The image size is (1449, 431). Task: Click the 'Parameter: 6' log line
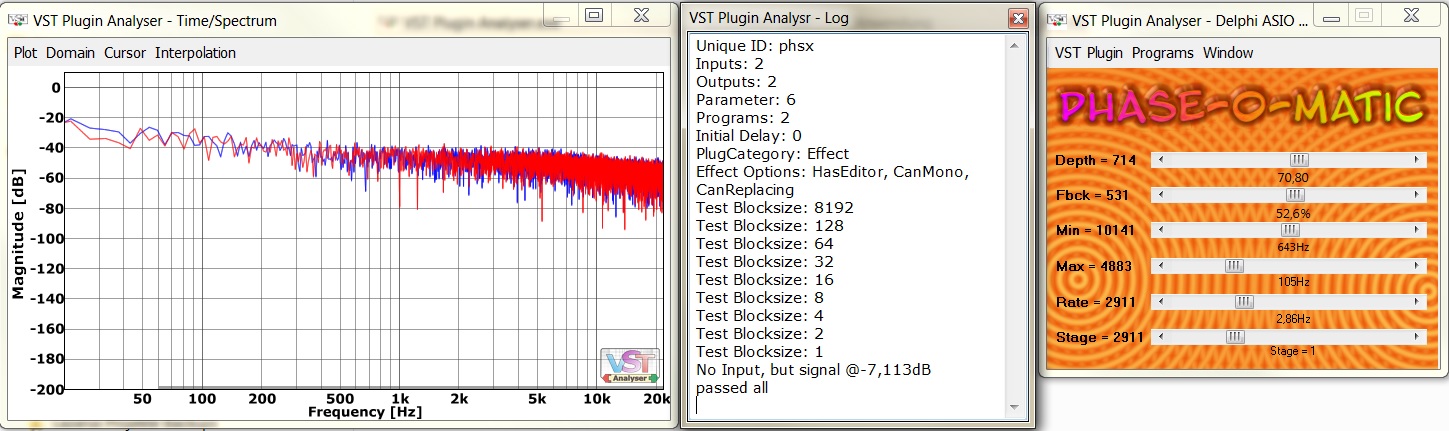click(746, 100)
